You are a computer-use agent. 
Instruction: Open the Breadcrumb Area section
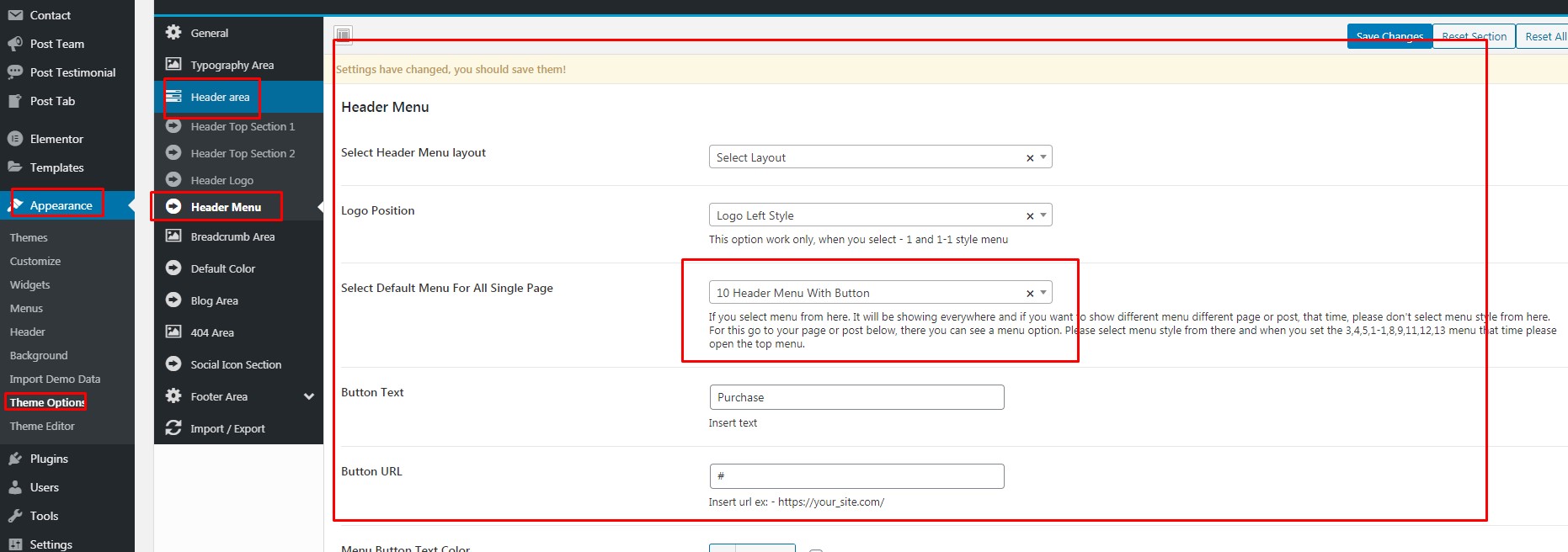(x=238, y=236)
